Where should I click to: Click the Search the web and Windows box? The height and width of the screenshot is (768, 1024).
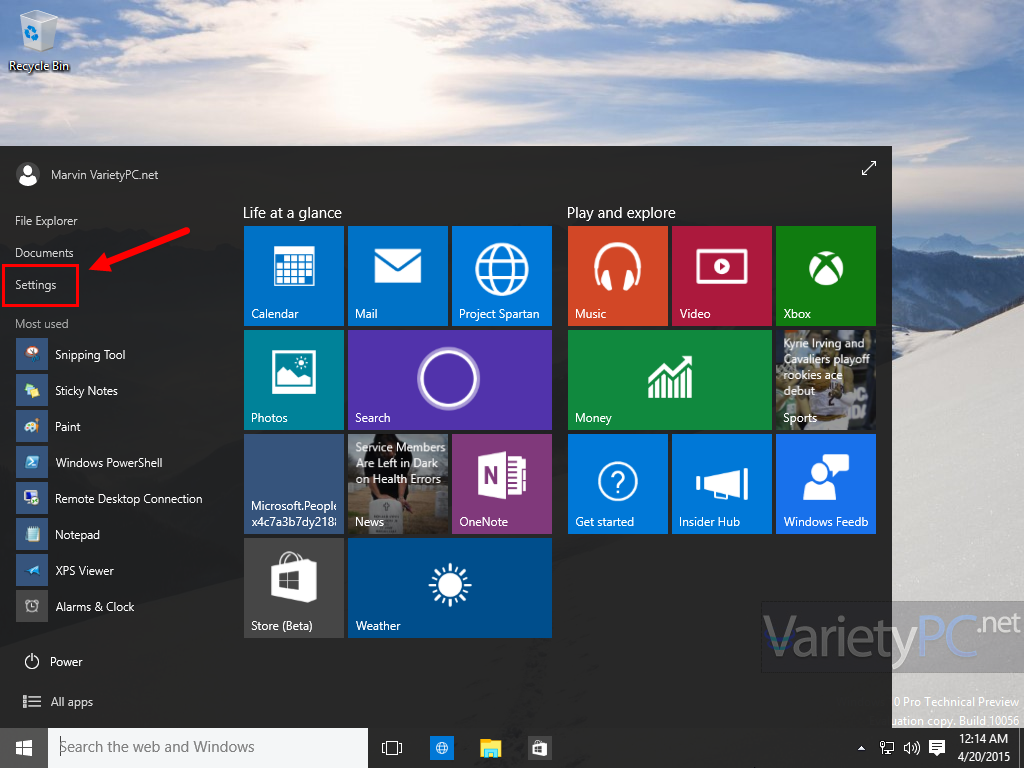click(208, 748)
